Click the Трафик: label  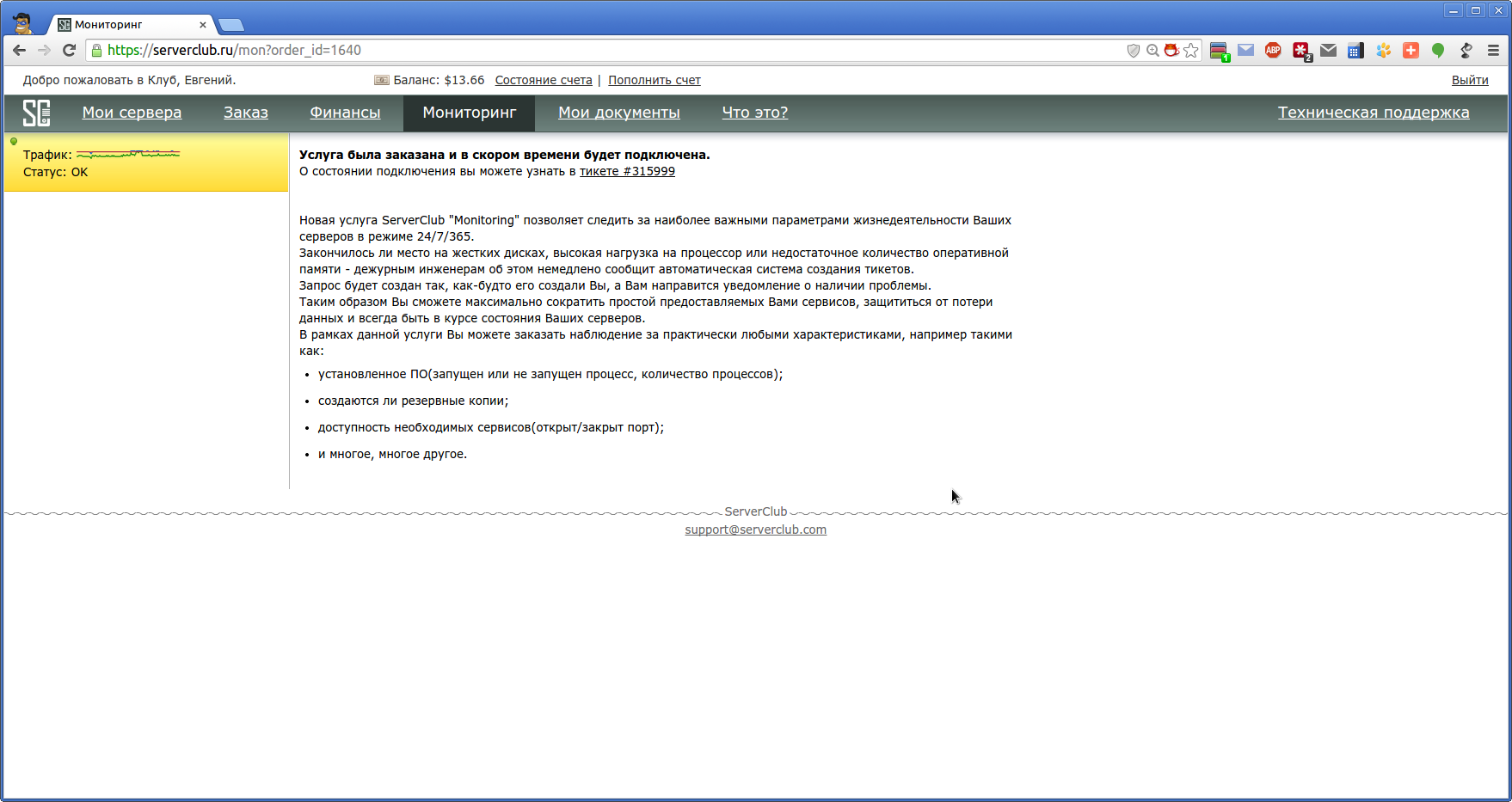(x=47, y=155)
